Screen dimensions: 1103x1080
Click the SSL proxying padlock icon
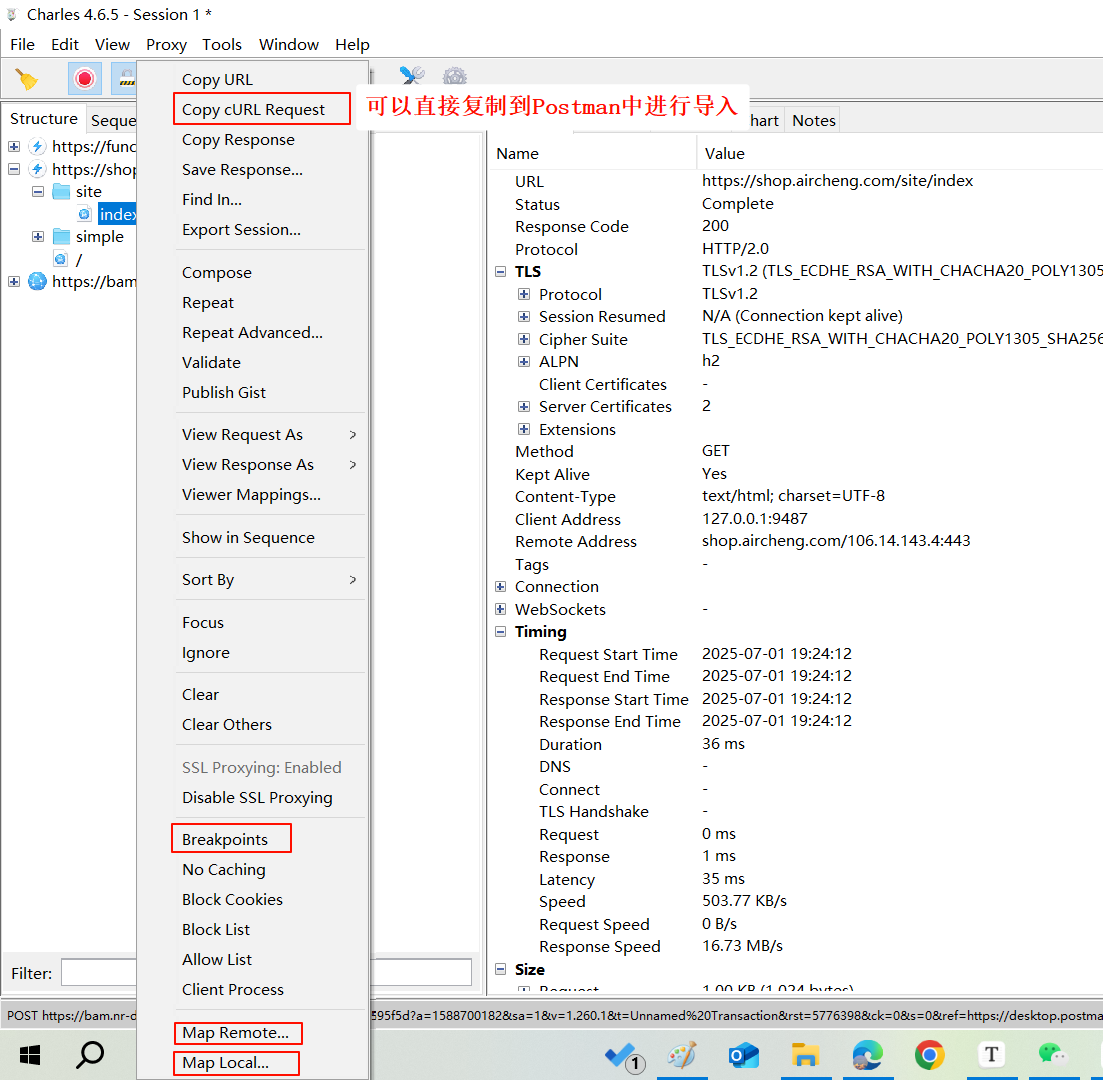click(x=126, y=78)
